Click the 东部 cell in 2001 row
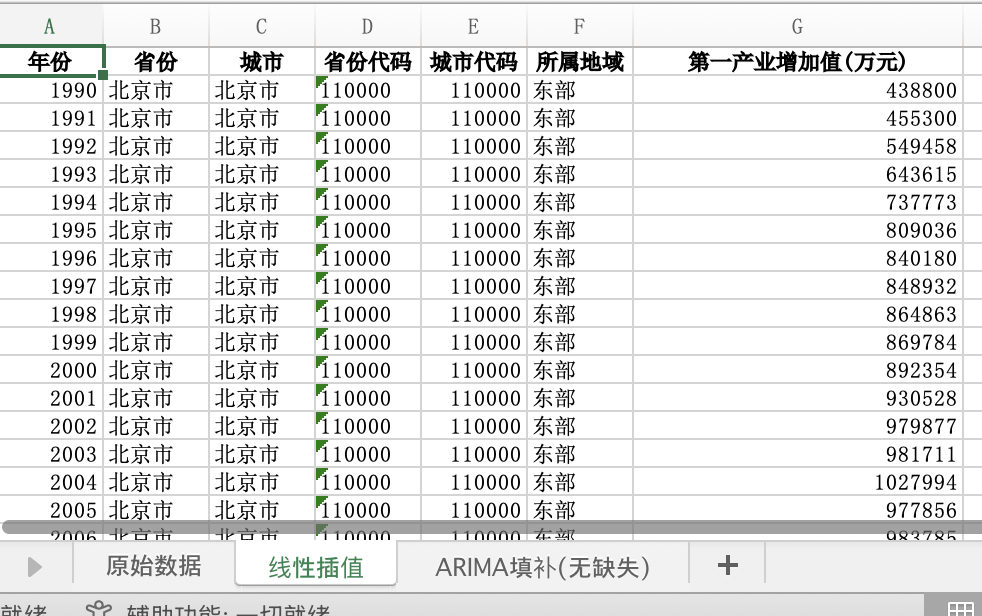The width and height of the screenshot is (982, 616). (580, 398)
